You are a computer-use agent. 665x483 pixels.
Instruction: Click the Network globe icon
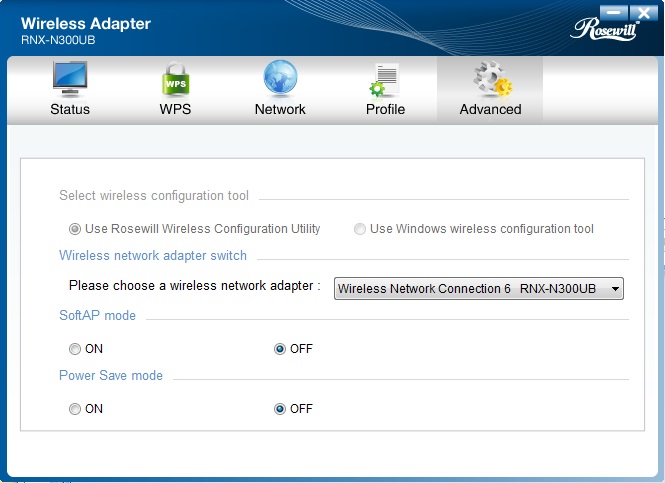coord(280,78)
